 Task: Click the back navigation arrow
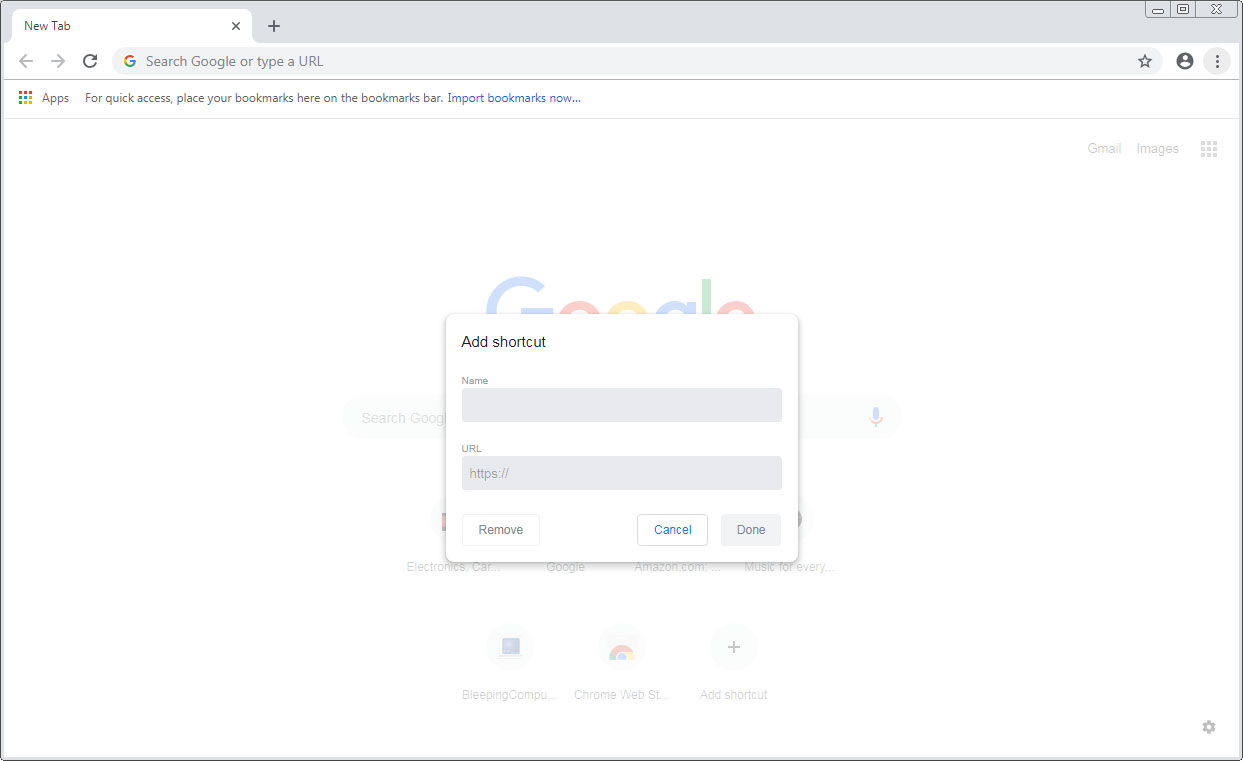click(x=26, y=61)
